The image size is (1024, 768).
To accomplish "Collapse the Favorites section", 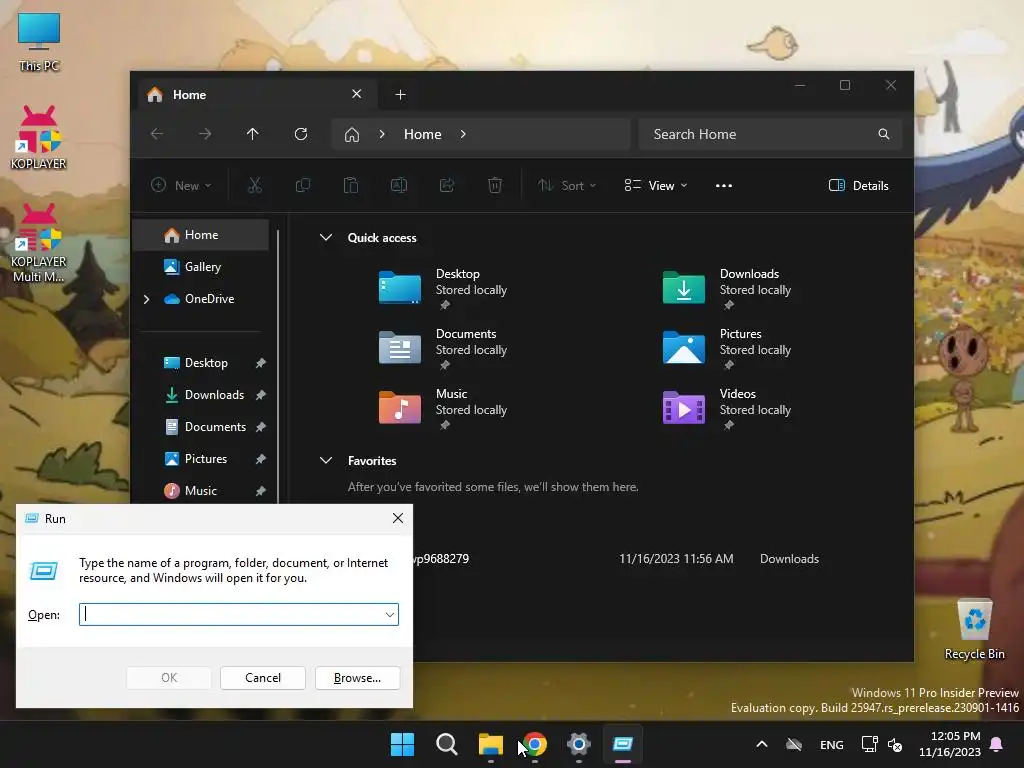I will click(326, 460).
